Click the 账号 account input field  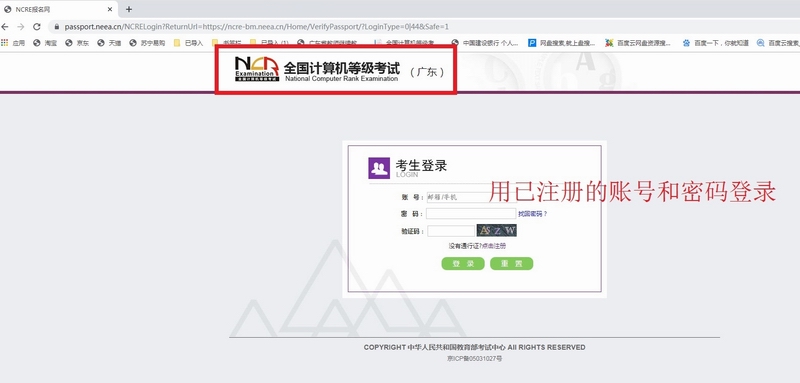click(471, 197)
